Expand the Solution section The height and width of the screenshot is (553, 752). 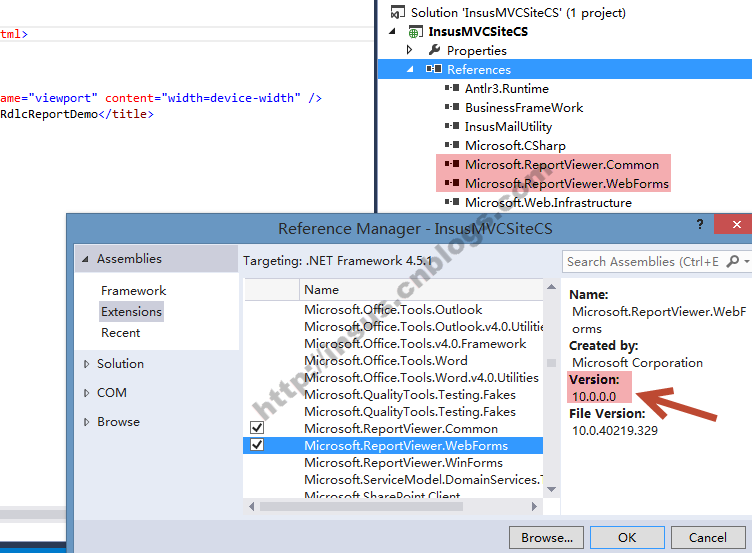[86, 364]
